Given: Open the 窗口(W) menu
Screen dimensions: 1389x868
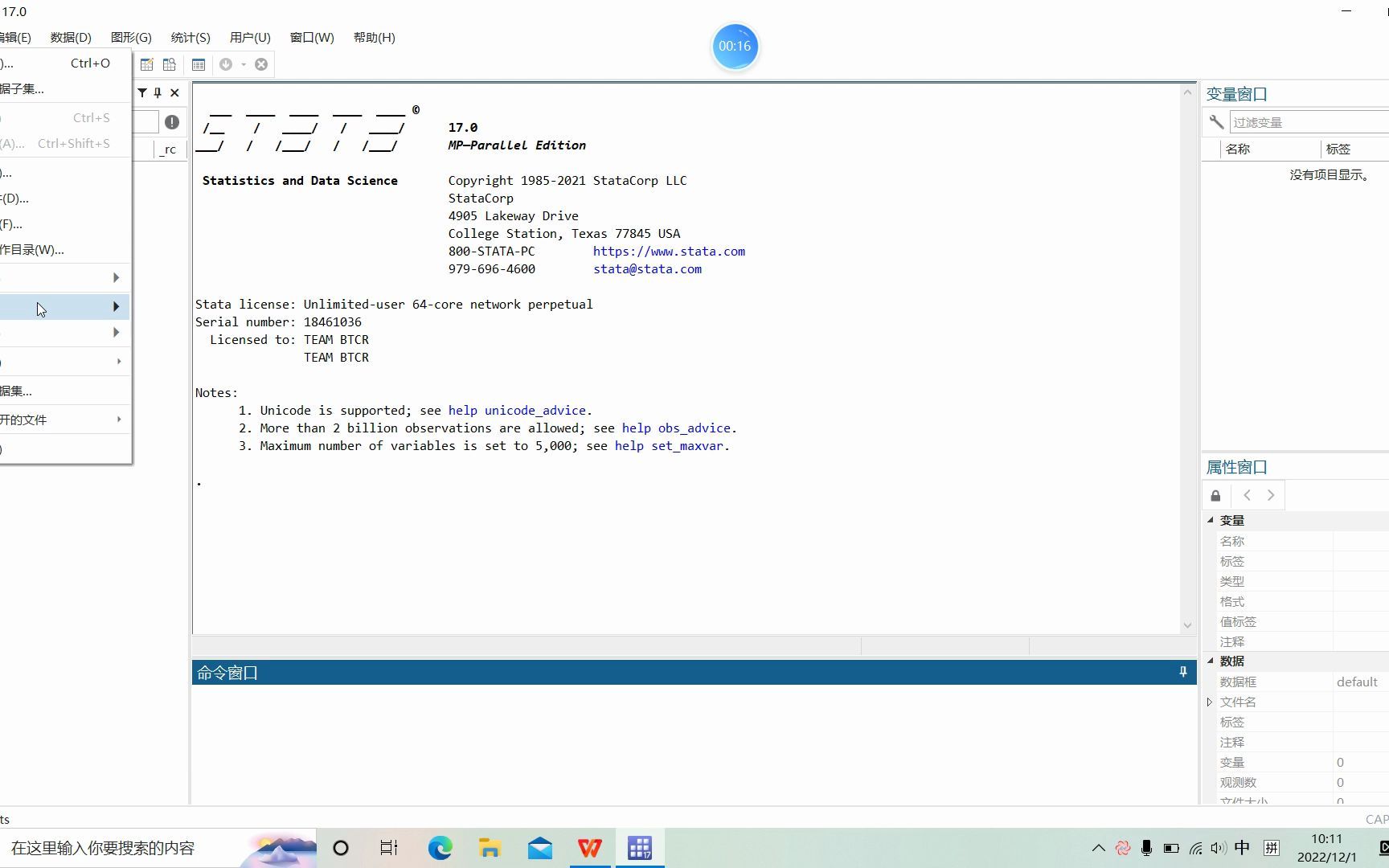Looking at the screenshot, I should tap(312, 38).
